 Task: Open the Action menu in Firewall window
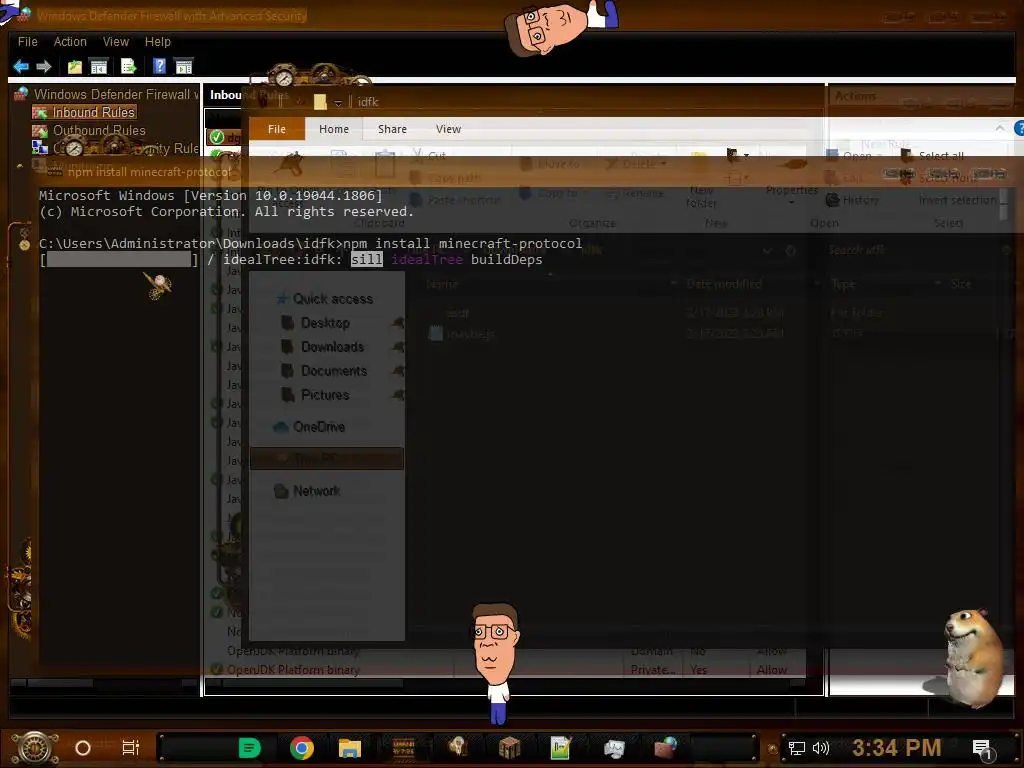point(70,42)
